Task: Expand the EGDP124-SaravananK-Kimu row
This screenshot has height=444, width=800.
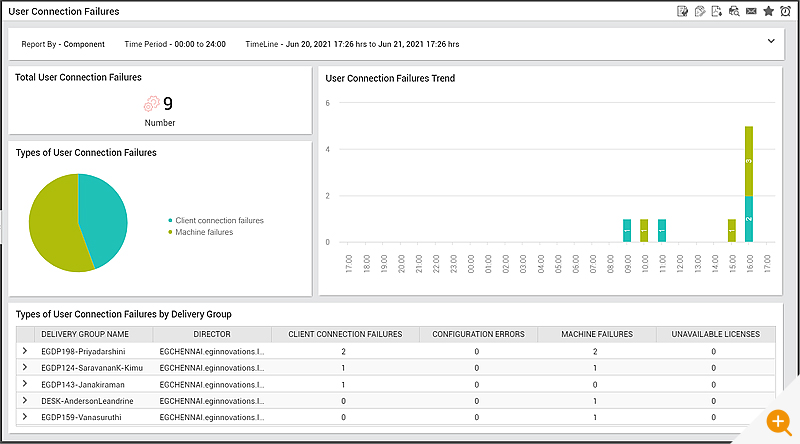Action: tap(24, 367)
